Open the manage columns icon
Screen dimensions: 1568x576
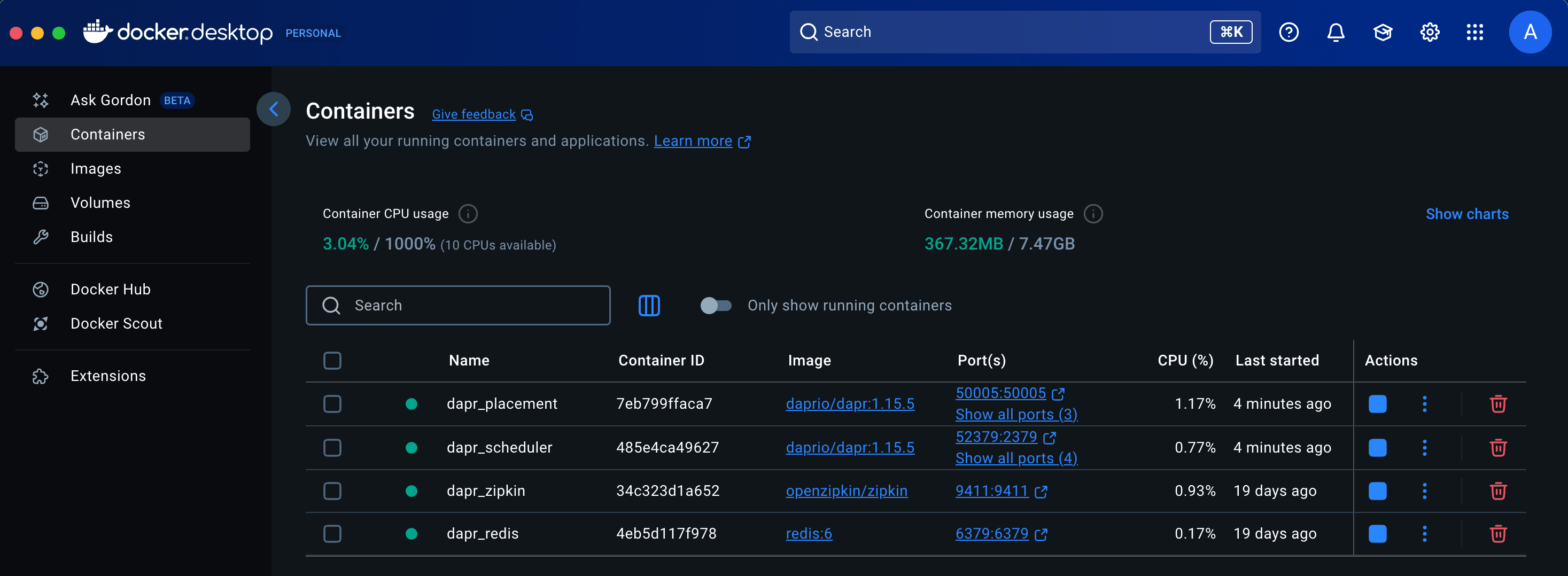649,305
